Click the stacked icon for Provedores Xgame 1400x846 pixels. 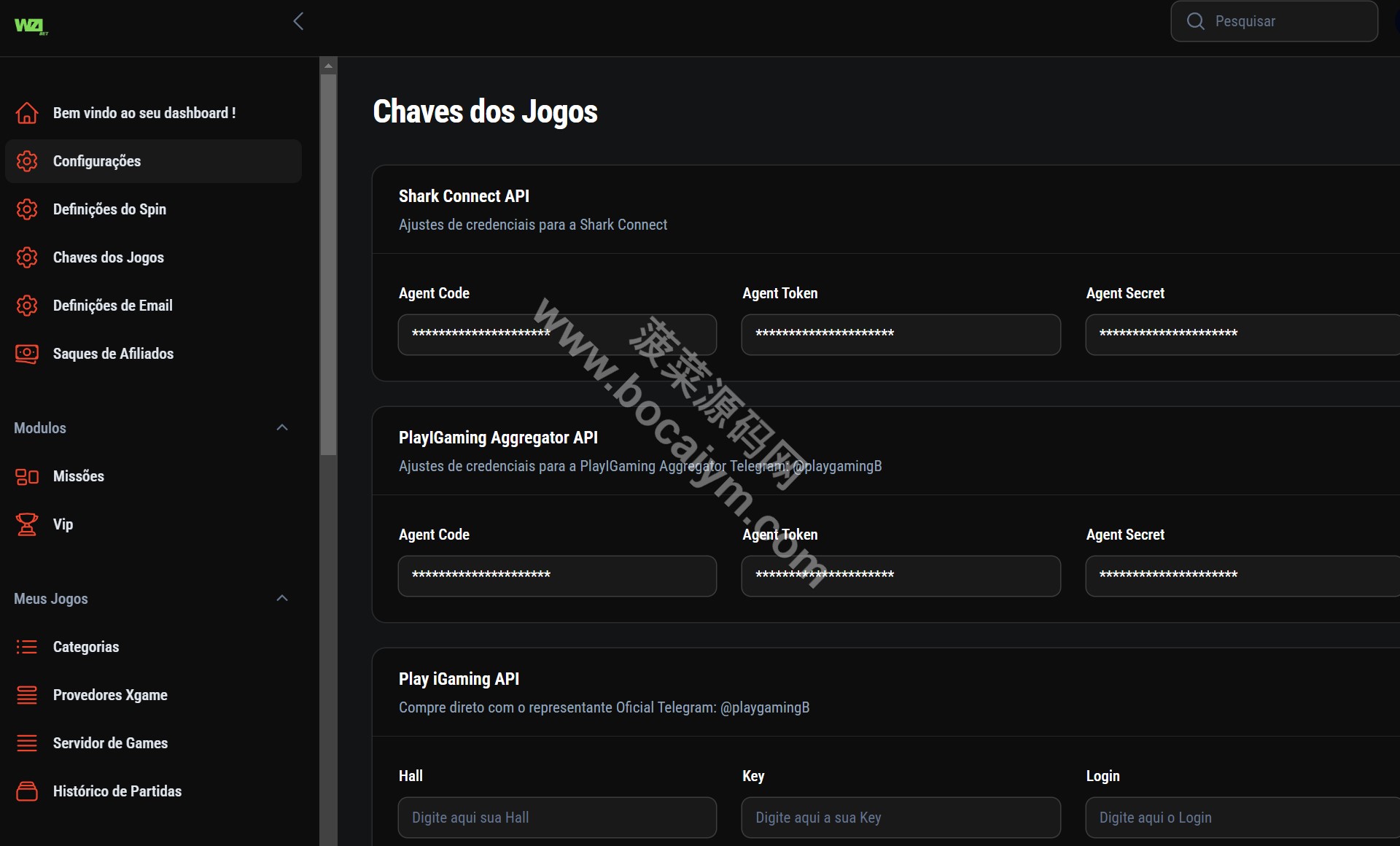[27, 695]
